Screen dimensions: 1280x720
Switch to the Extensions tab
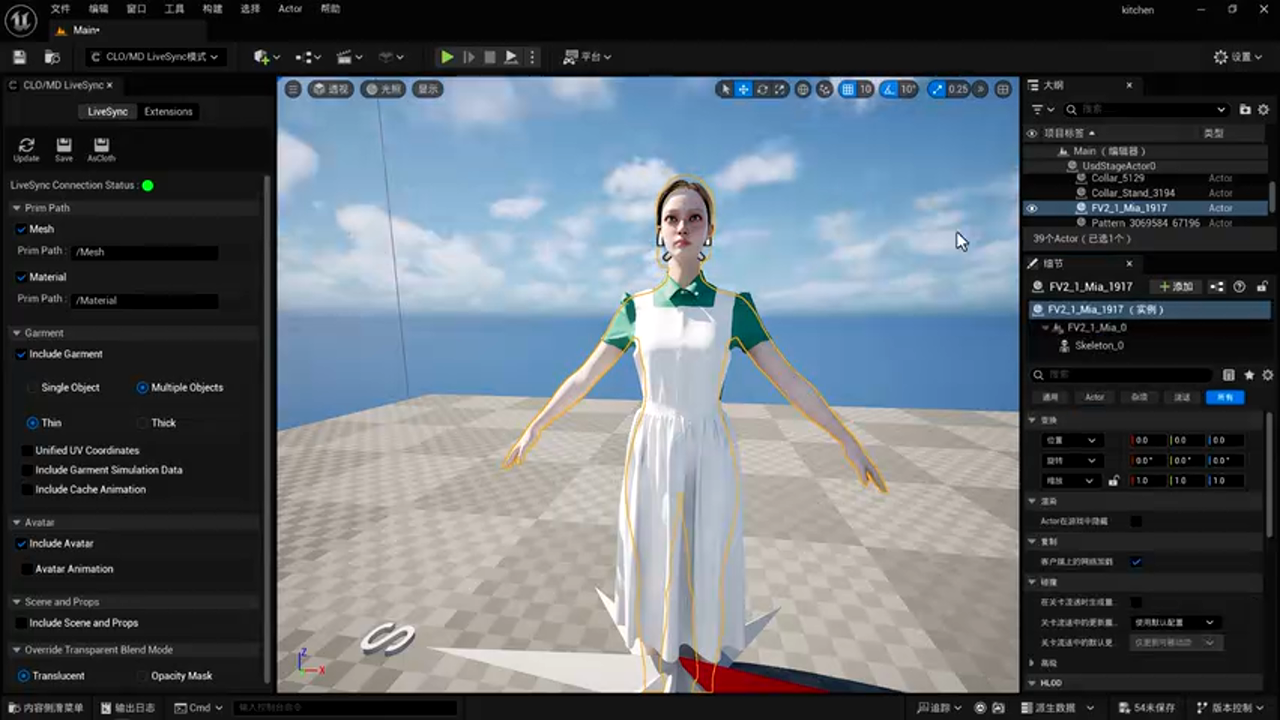point(168,111)
